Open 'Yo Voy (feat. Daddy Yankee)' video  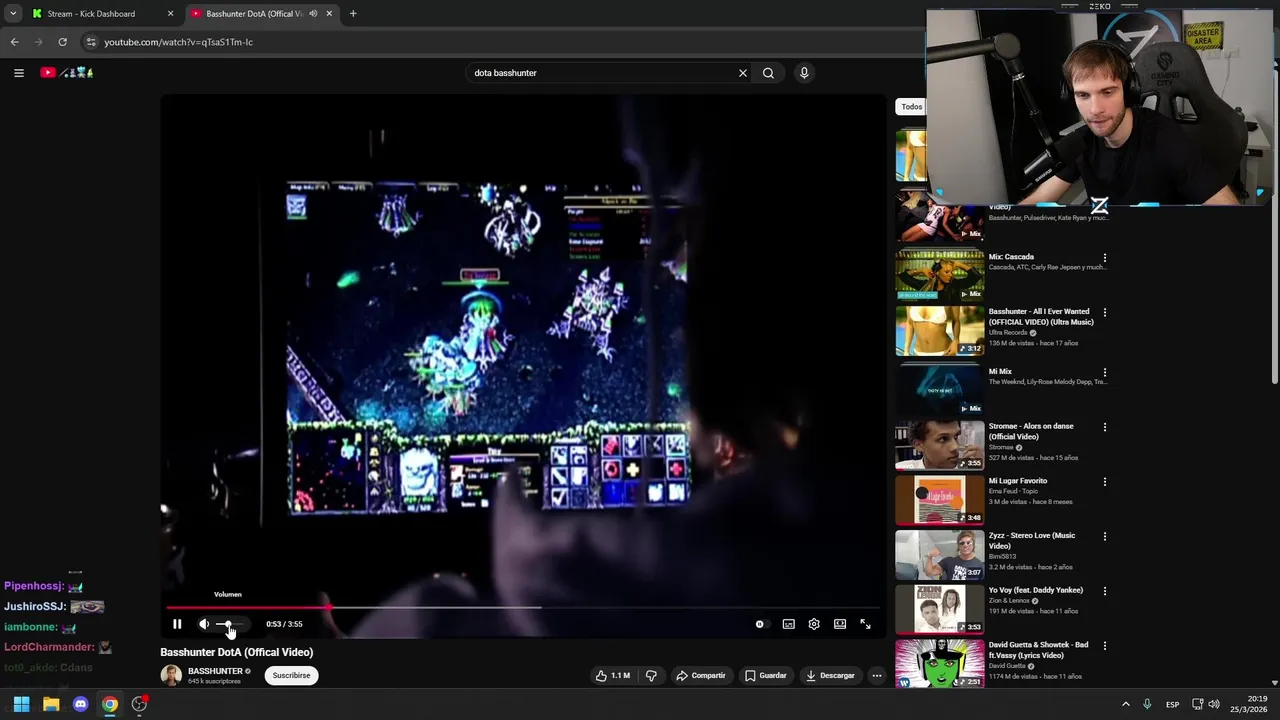1037,590
